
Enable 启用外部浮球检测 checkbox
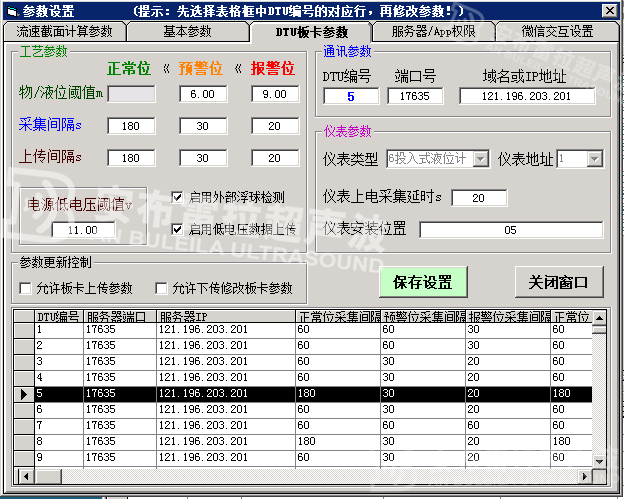click(178, 197)
